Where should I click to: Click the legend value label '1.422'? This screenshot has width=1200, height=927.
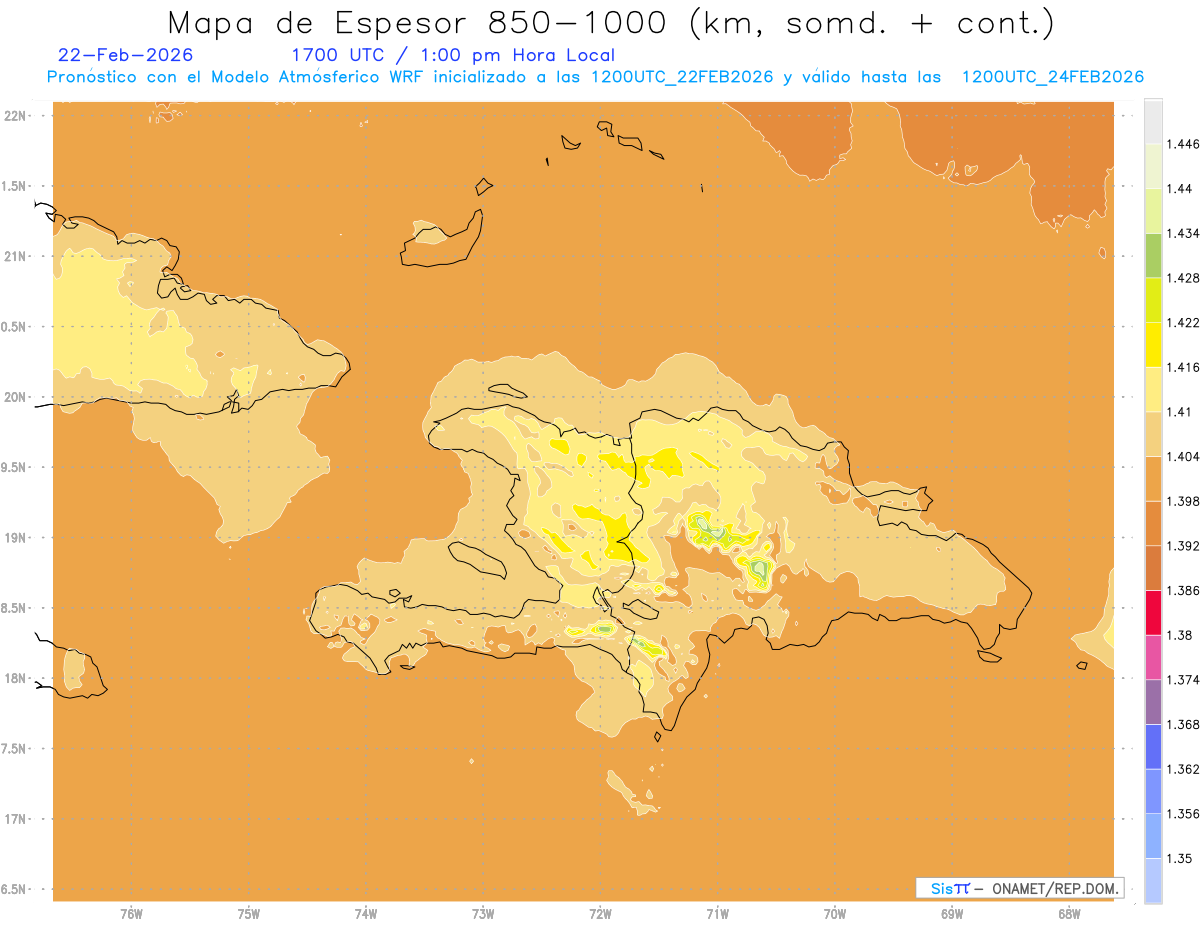[x=1183, y=323]
